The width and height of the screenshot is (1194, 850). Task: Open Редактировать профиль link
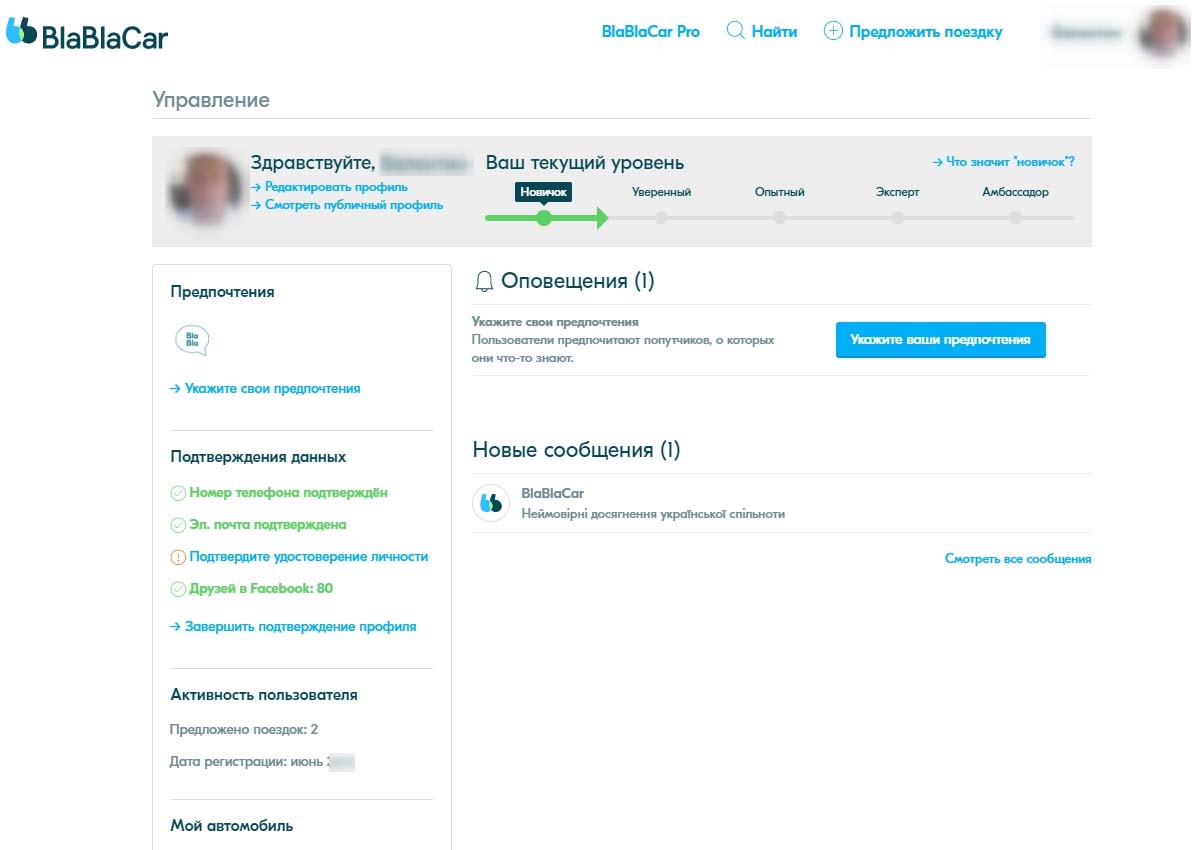click(x=336, y=187)
